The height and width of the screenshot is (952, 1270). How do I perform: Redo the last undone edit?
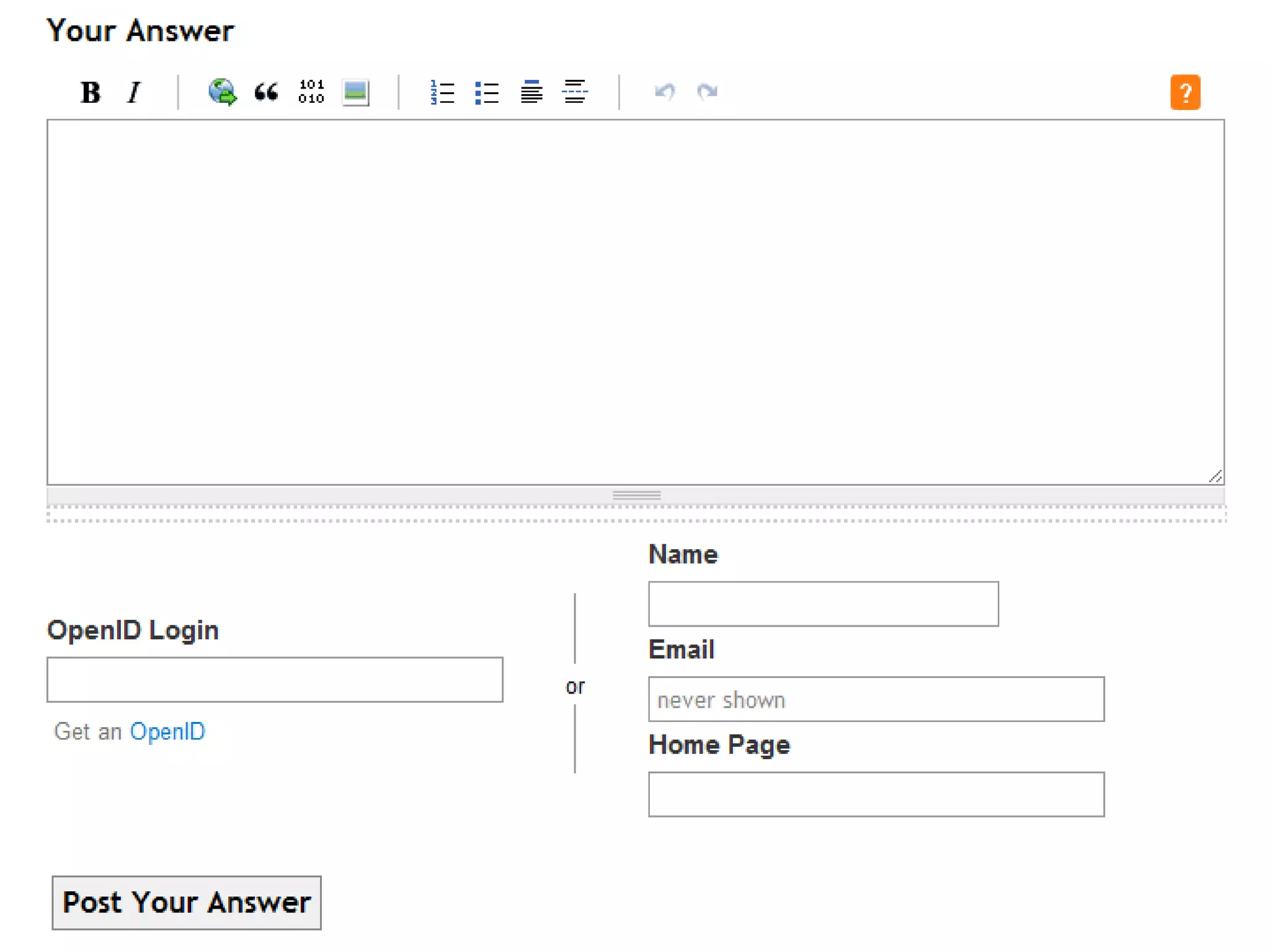coord(708,92)
